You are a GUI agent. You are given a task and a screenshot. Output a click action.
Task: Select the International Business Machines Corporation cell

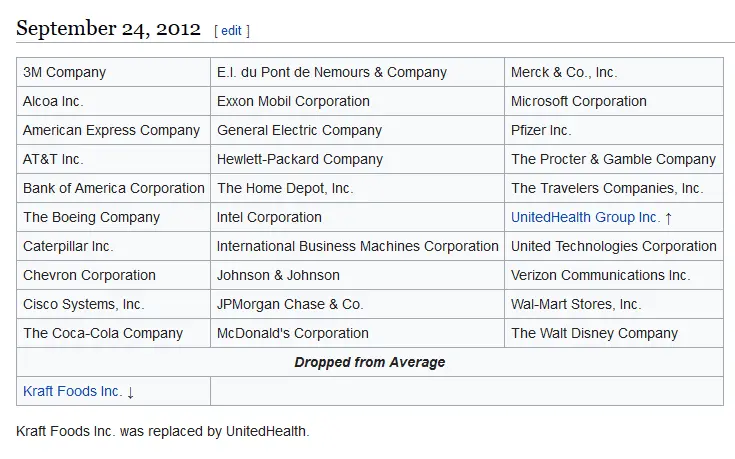click(x=357, y=246)
